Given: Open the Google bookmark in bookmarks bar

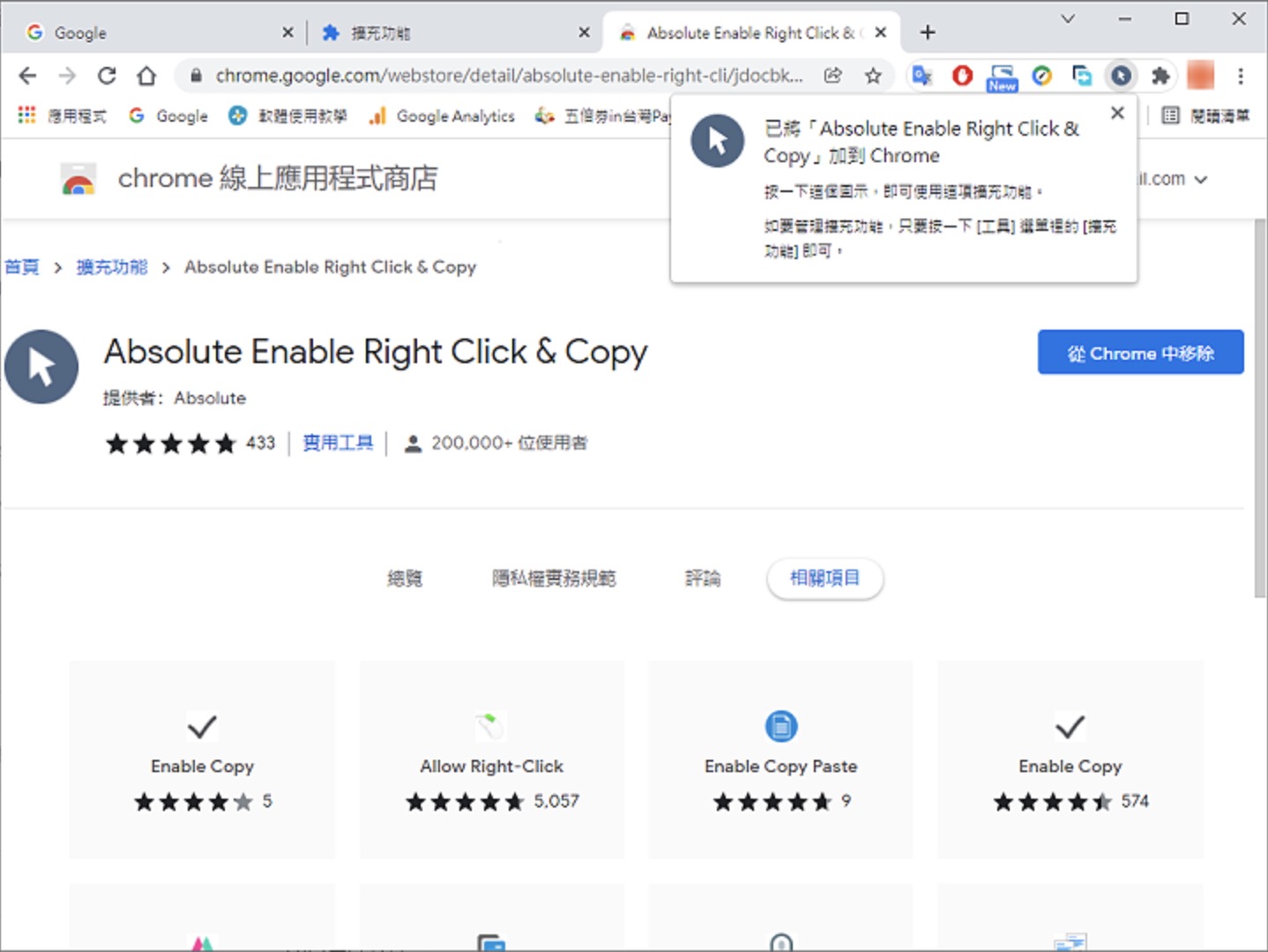Looking at the screenshot, I should coord(168,115).
